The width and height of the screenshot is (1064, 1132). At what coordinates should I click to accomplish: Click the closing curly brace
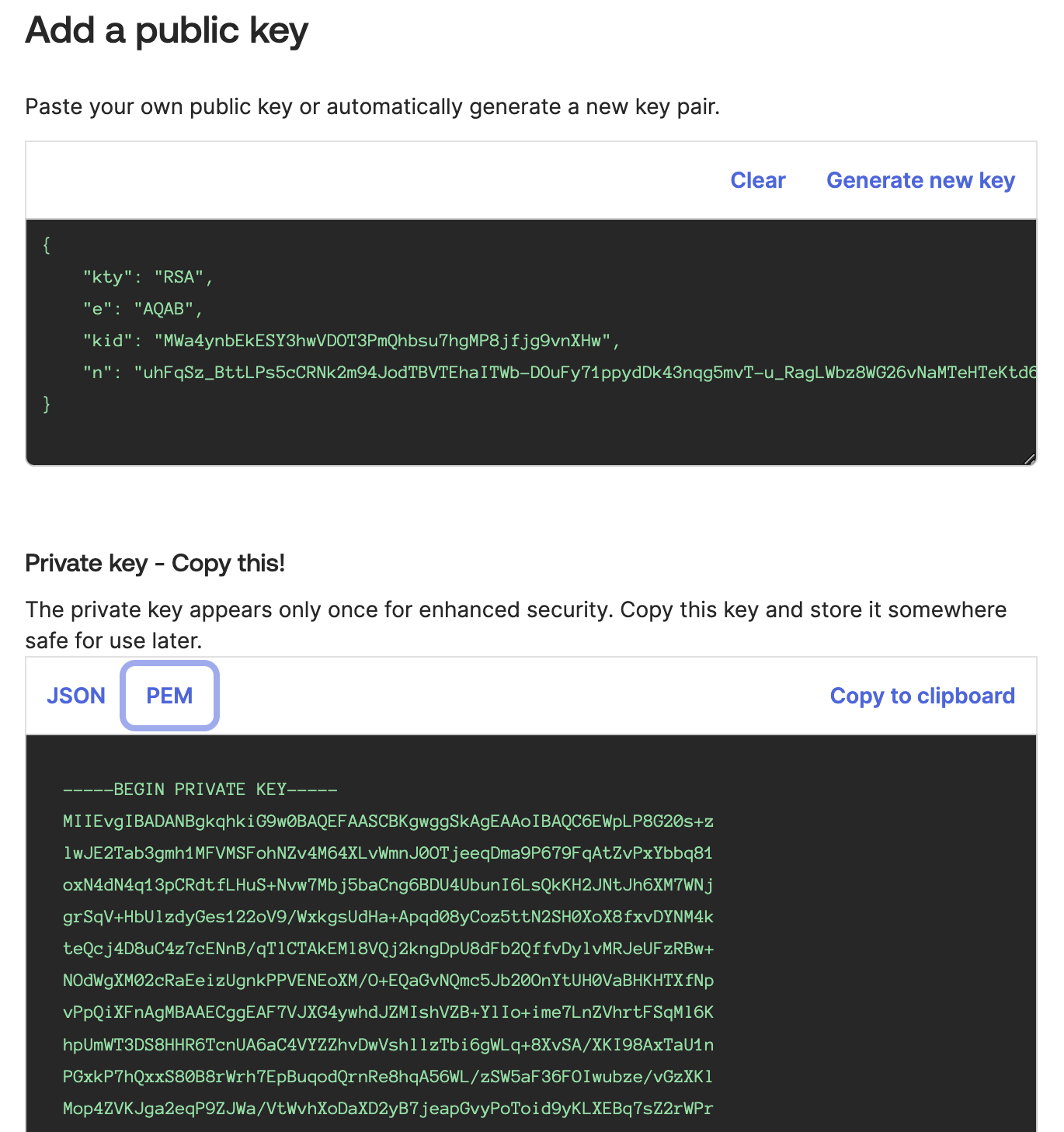click(x=47, y=405)
